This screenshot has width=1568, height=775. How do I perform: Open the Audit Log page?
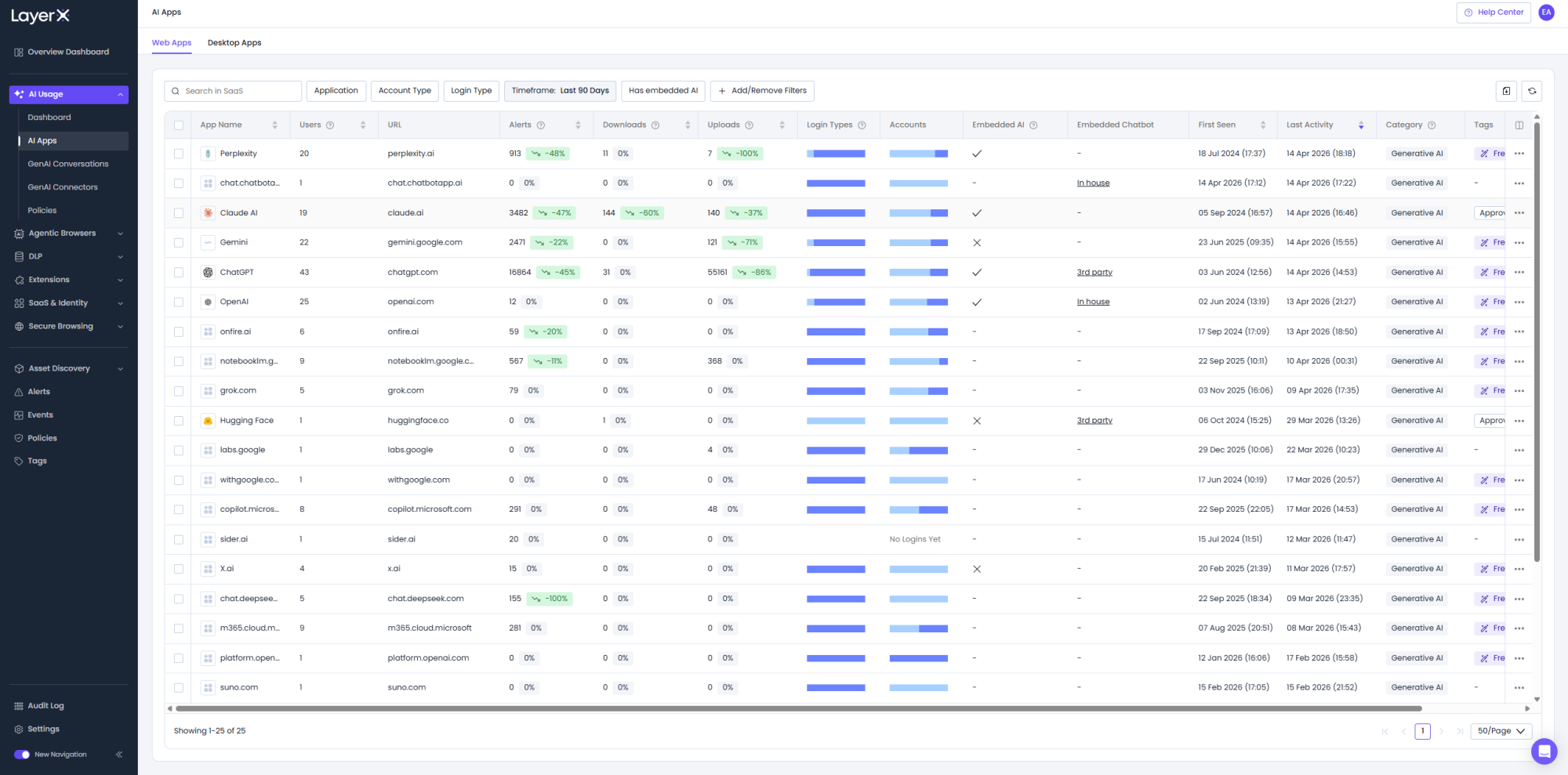45,706
